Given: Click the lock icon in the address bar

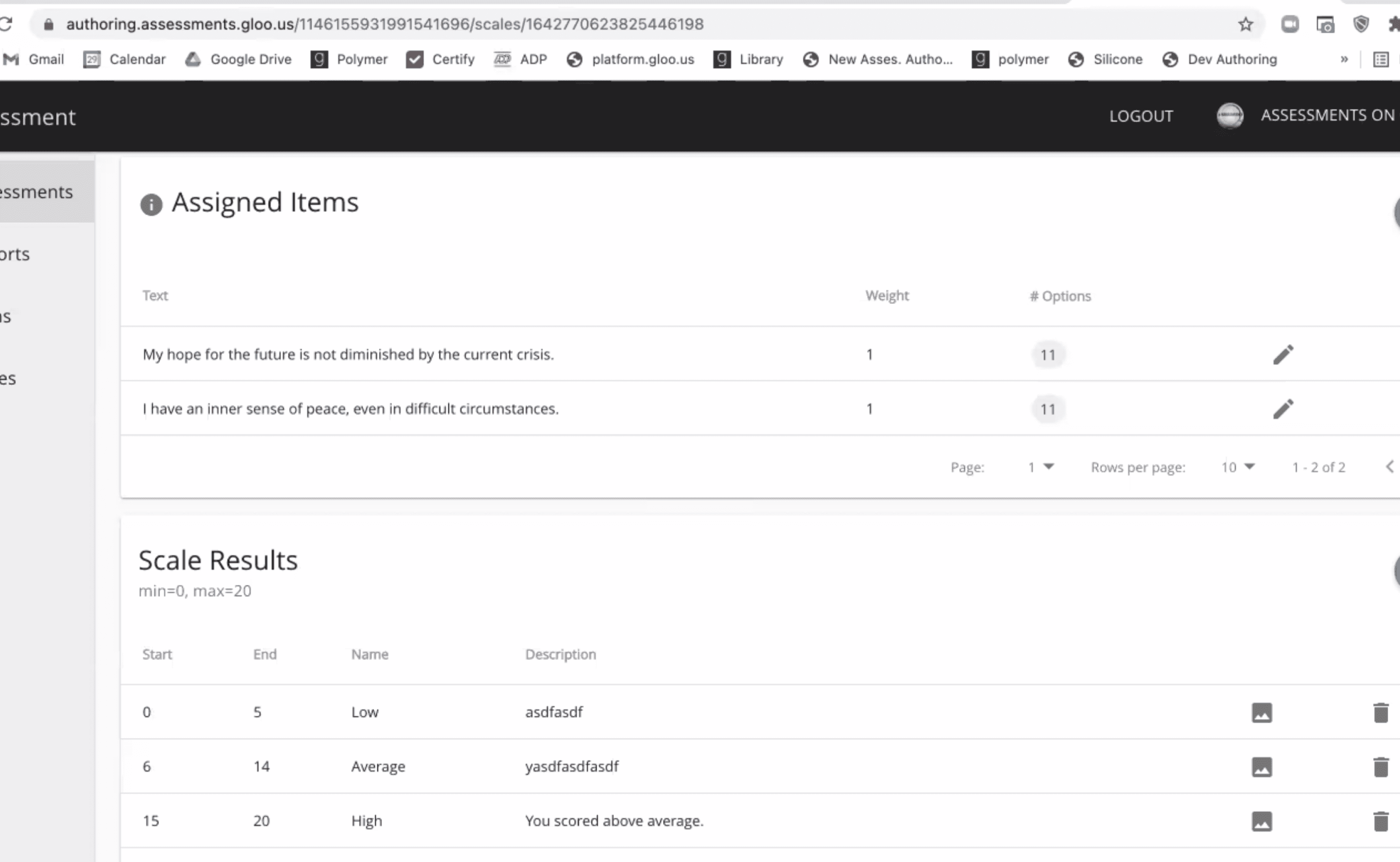Looking at the screenshot, I should tap(48, 24).
